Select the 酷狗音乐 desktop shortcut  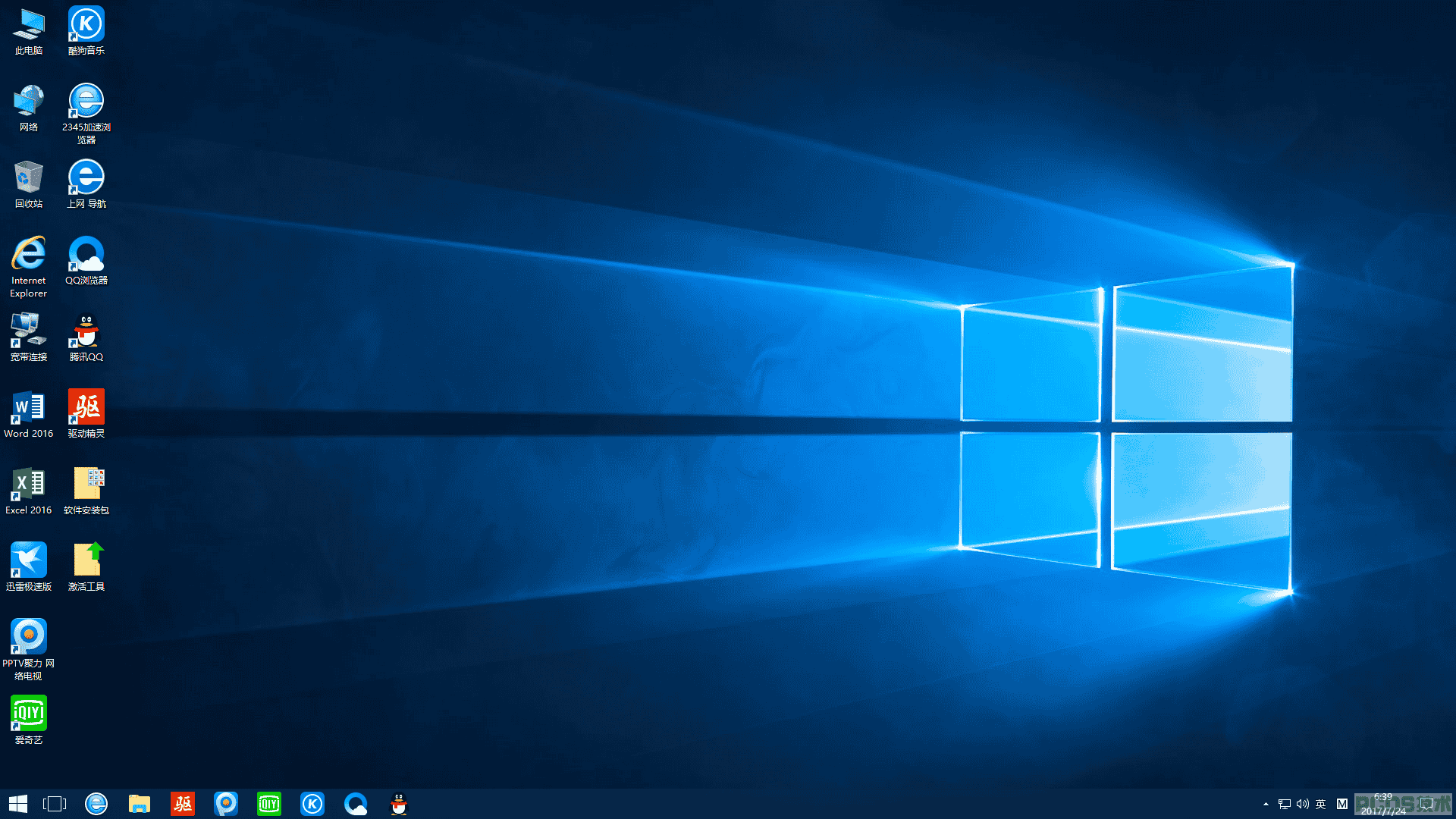click(86, 31)
